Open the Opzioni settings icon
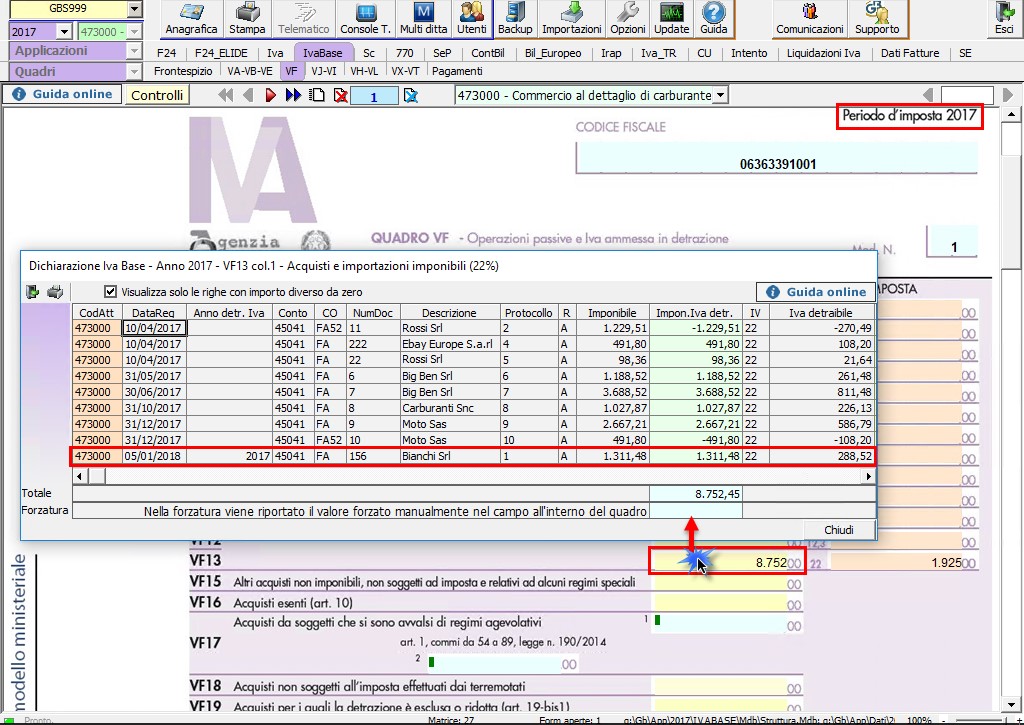Screen dimensions: 1024x725 (628, 18)
